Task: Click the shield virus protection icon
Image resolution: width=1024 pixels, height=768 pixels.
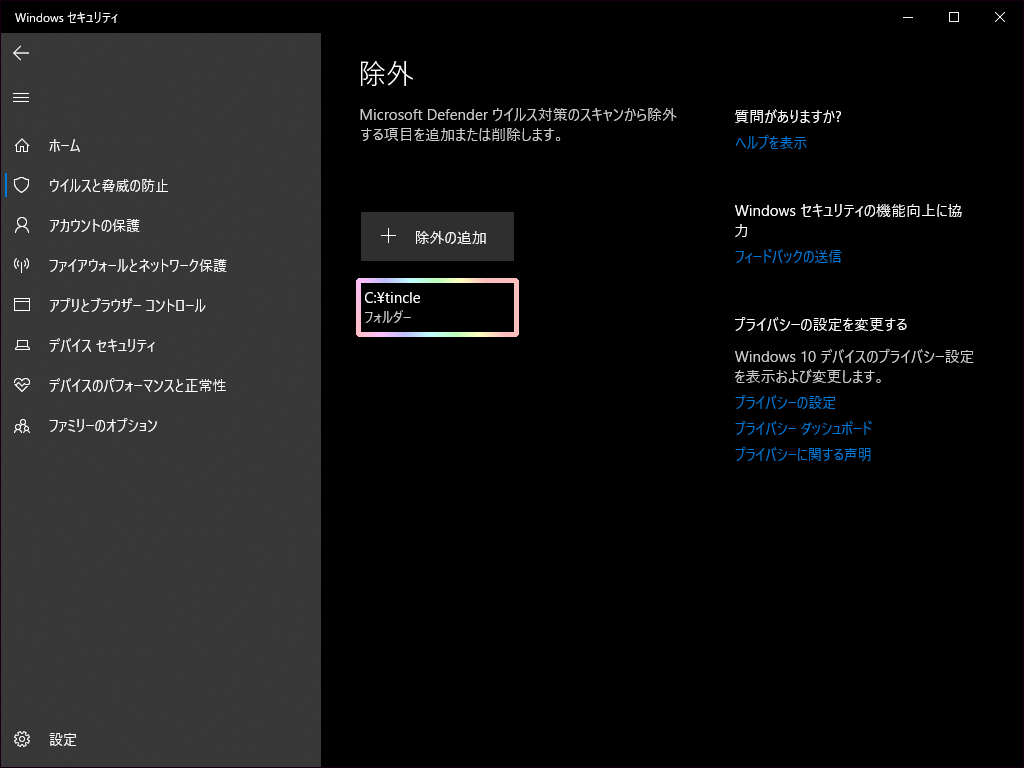Action: pyautogui.click(x=22, y=185)
